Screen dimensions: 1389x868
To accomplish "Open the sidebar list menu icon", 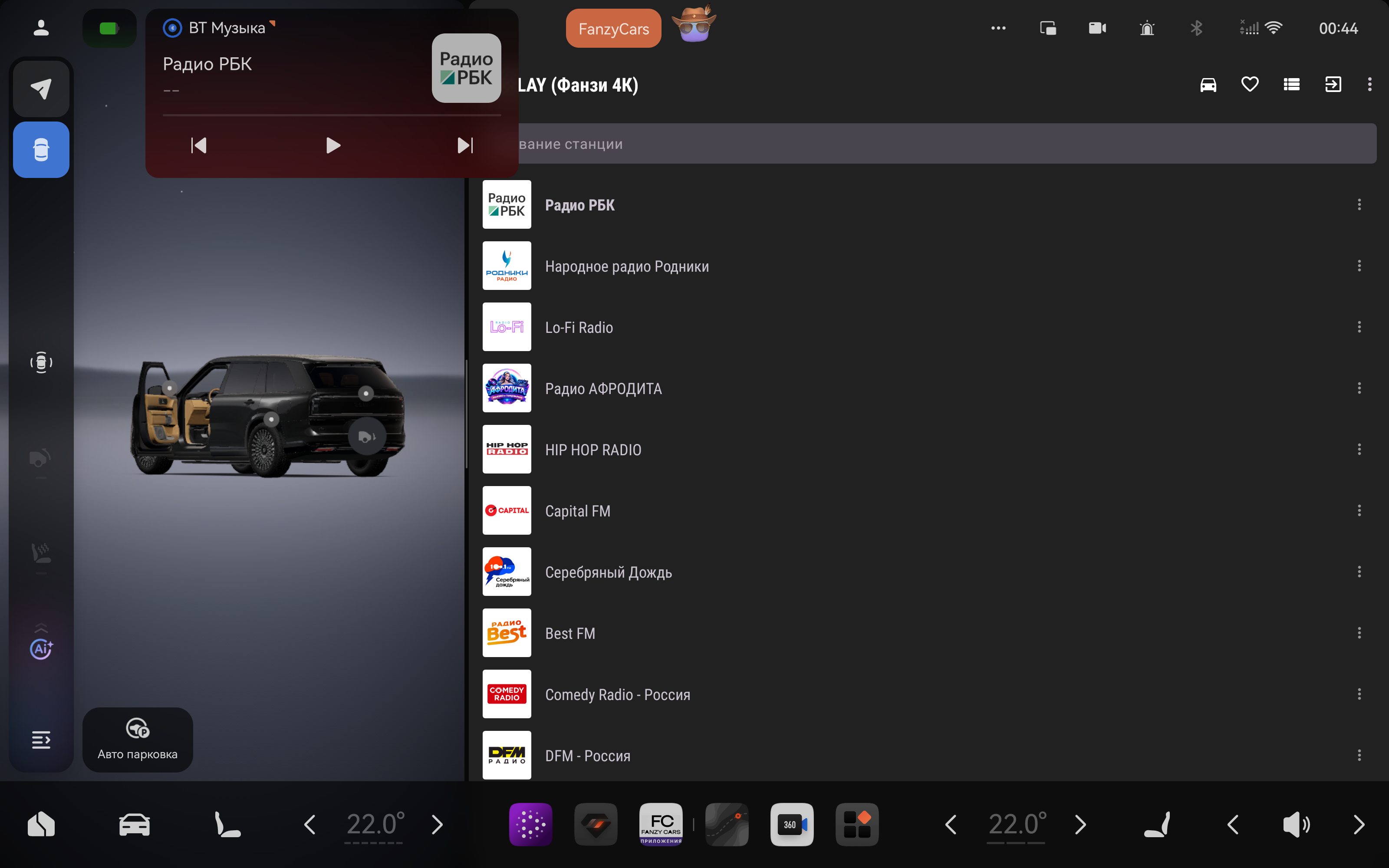I will (41, 740).
